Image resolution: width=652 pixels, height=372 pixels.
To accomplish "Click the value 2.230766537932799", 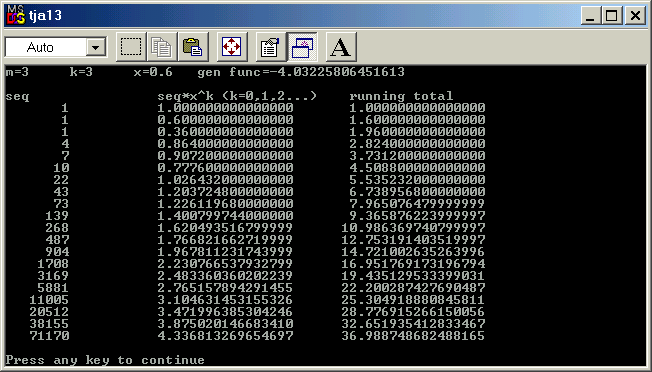I will click(225, 264).
